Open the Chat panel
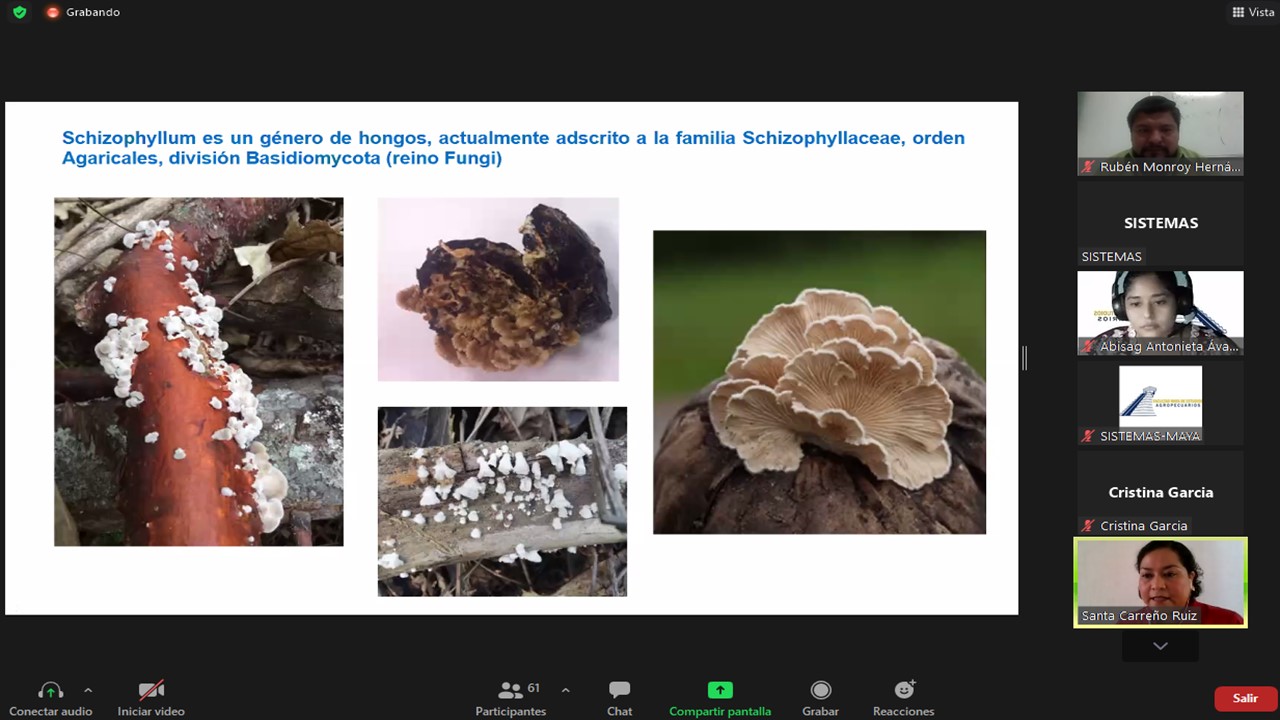1280x720 pixels. click(x=619, y=691)
